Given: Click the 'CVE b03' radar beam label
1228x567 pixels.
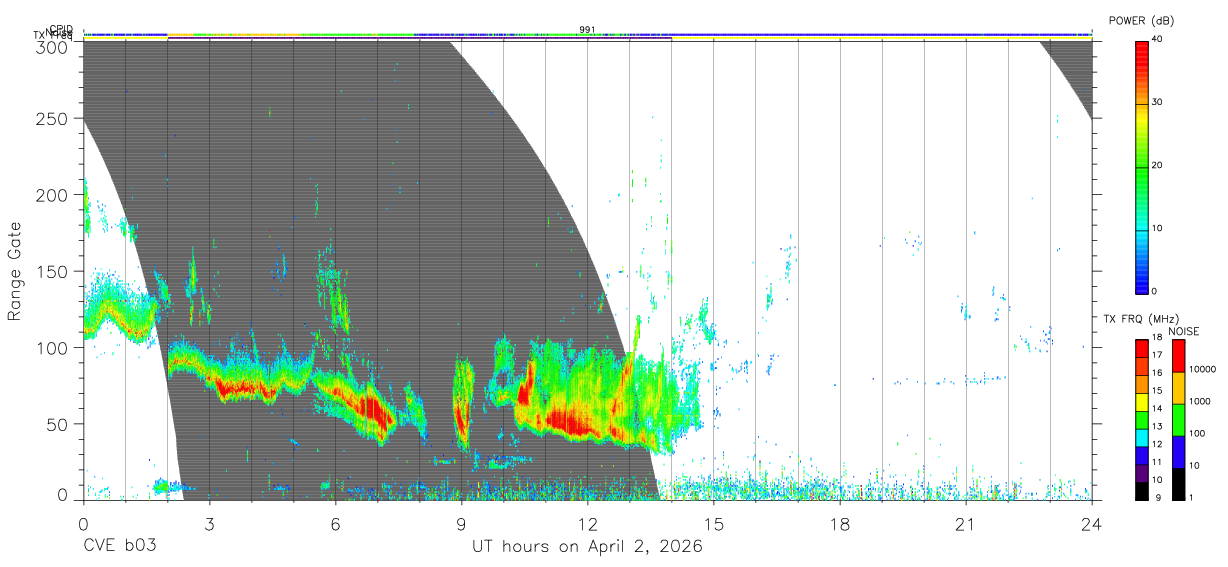Looking at the screenshot, I should 119,547.
